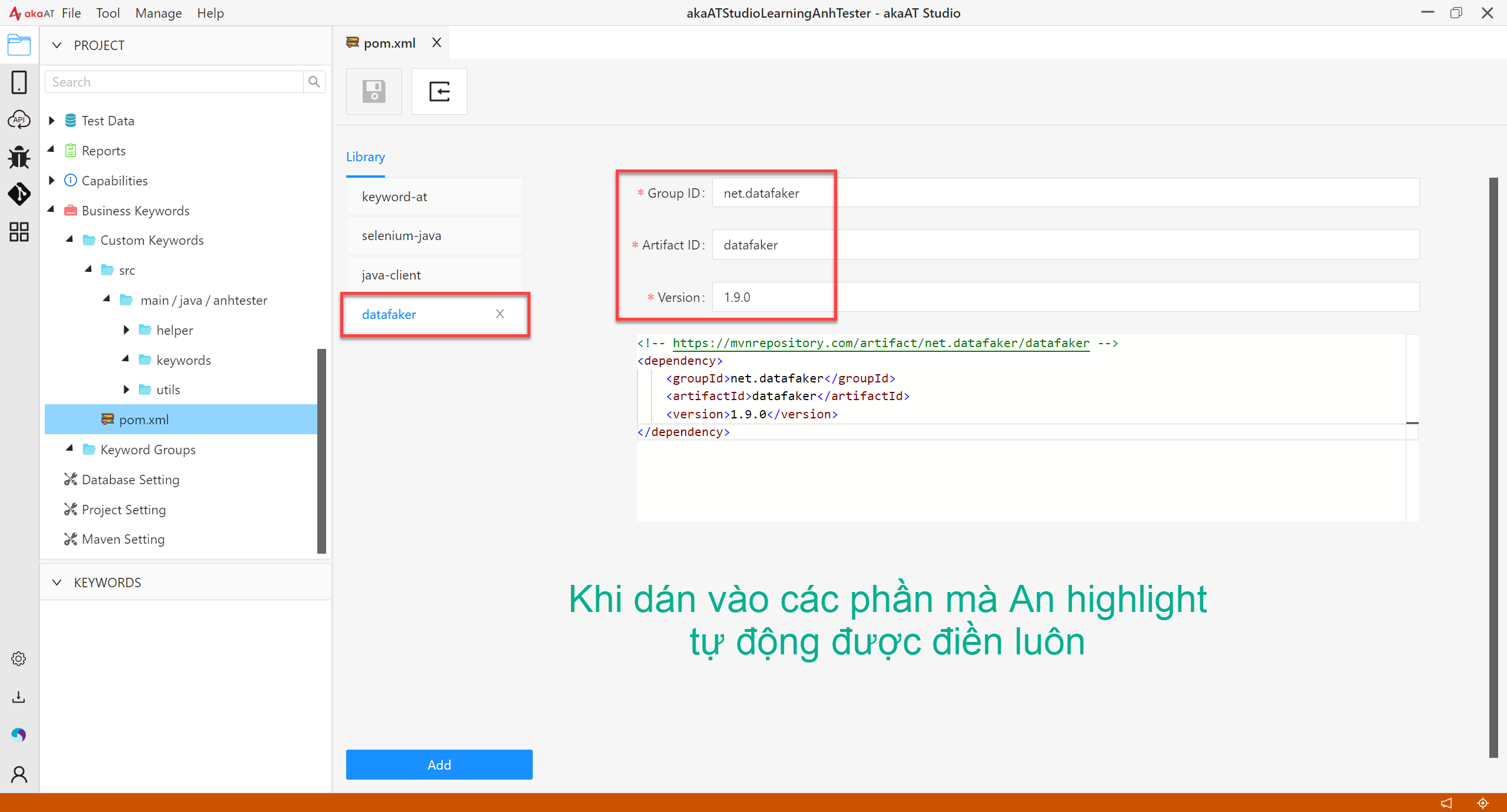The width and height of the screenshot is (1507, 812).
Task: Click the Project Setting tools icon
Action: [x=71, y=510]
